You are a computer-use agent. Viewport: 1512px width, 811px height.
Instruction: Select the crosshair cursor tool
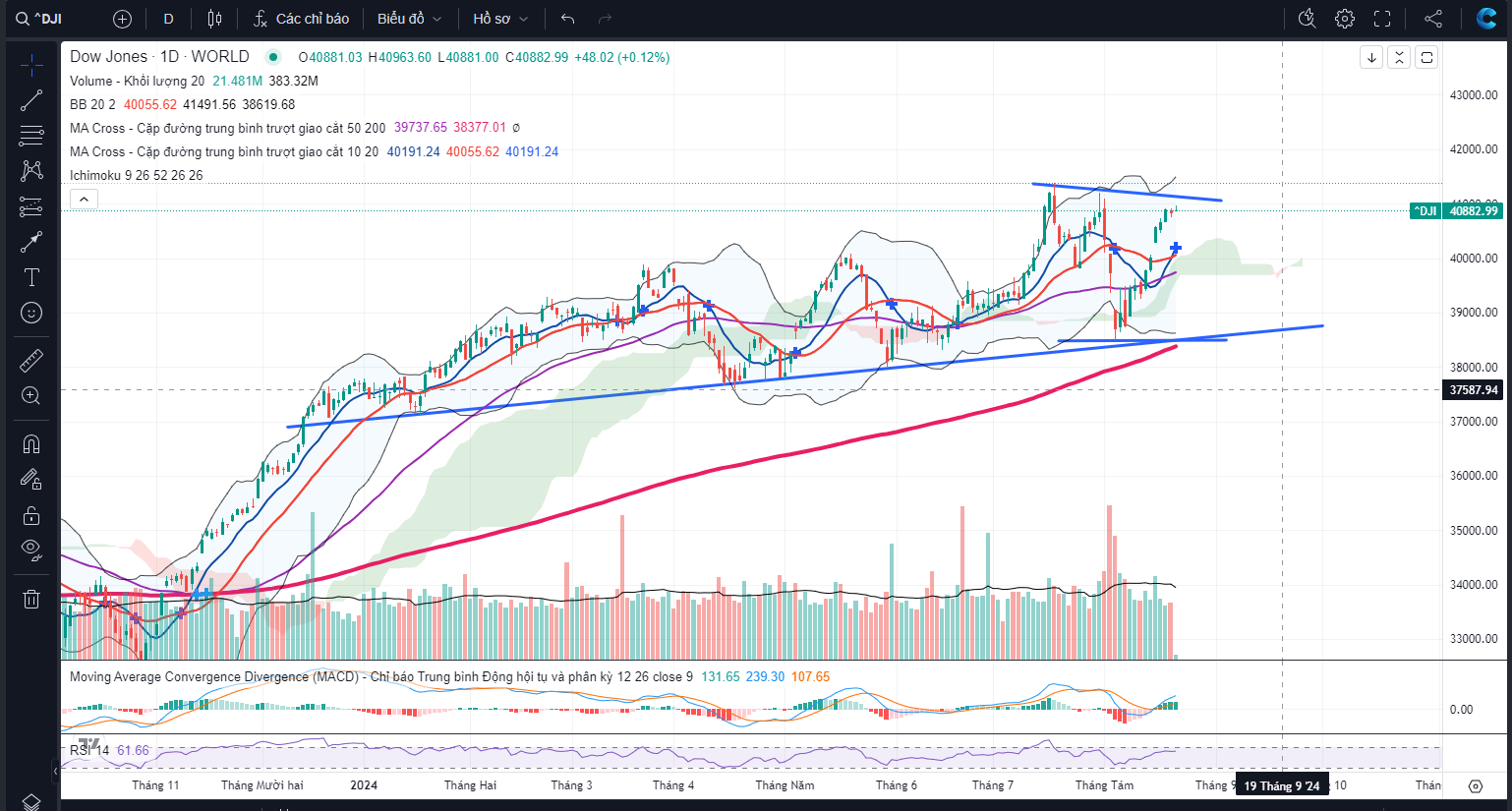[x=31, y=66]
